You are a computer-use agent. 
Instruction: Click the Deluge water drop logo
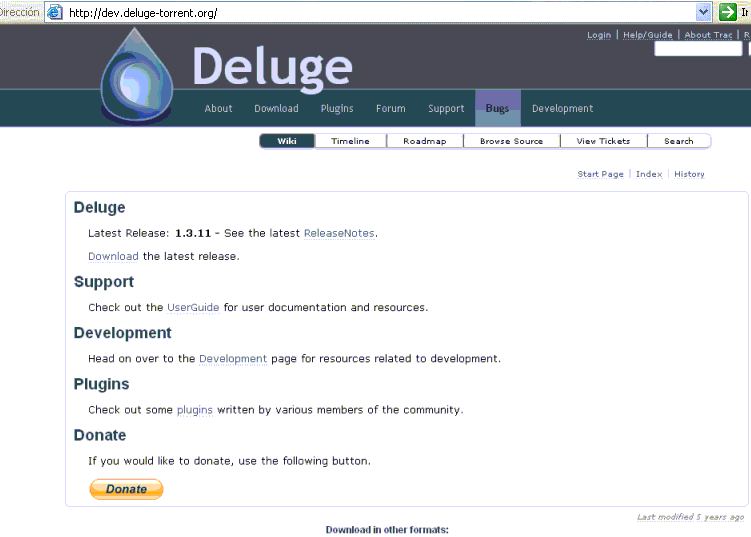point(137,76)
